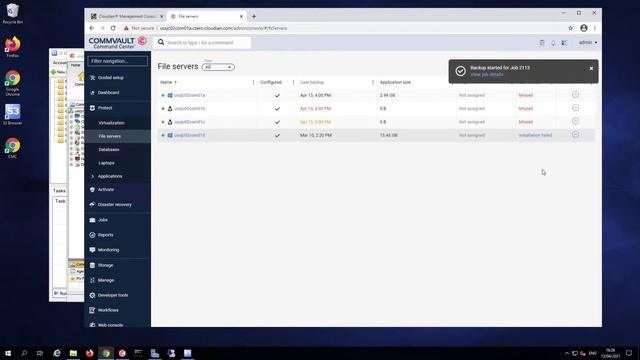This screenshot has width=640, height=360.
Task: Open the third file server link
Action: [189, 122]
